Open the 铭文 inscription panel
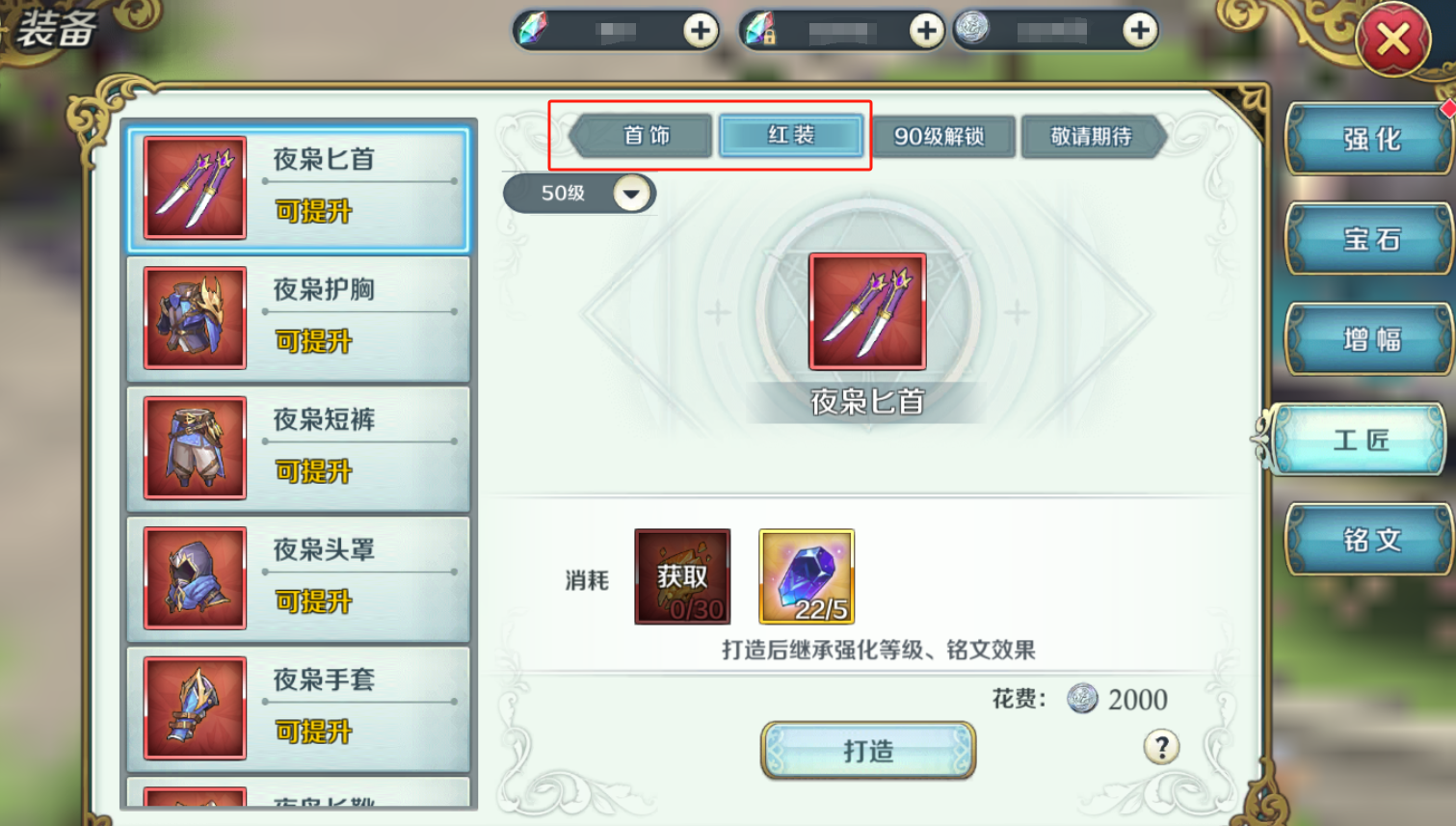Viewport: 1456px width, 826px height. (1371, 540)
